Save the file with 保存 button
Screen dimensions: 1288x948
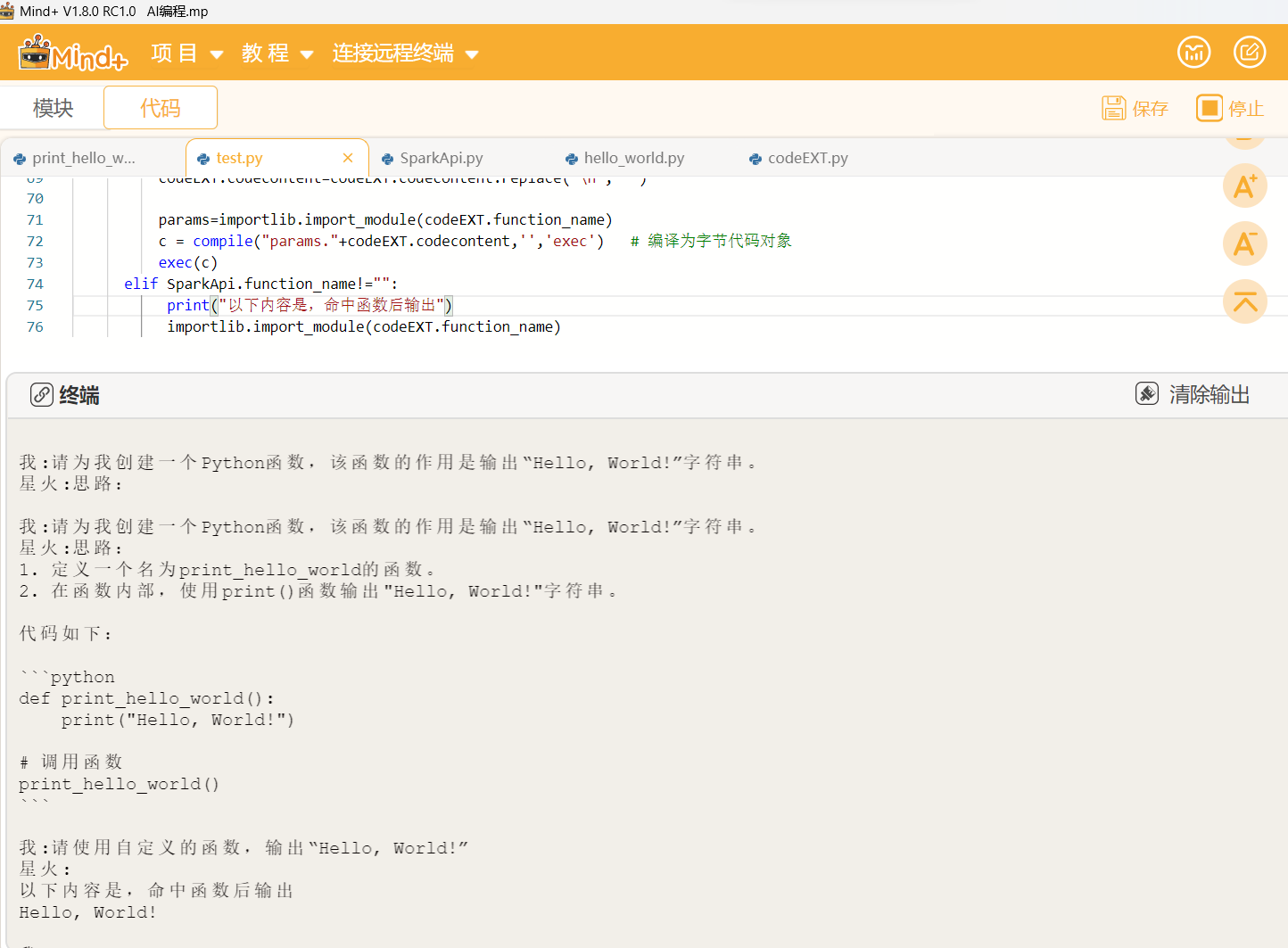click(x=1135, y=108)
